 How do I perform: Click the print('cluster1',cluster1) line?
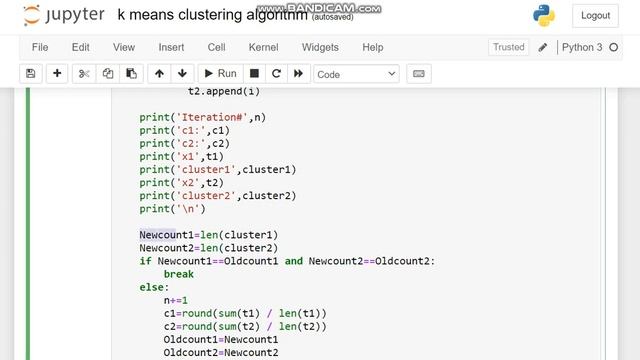coord(218,170)
